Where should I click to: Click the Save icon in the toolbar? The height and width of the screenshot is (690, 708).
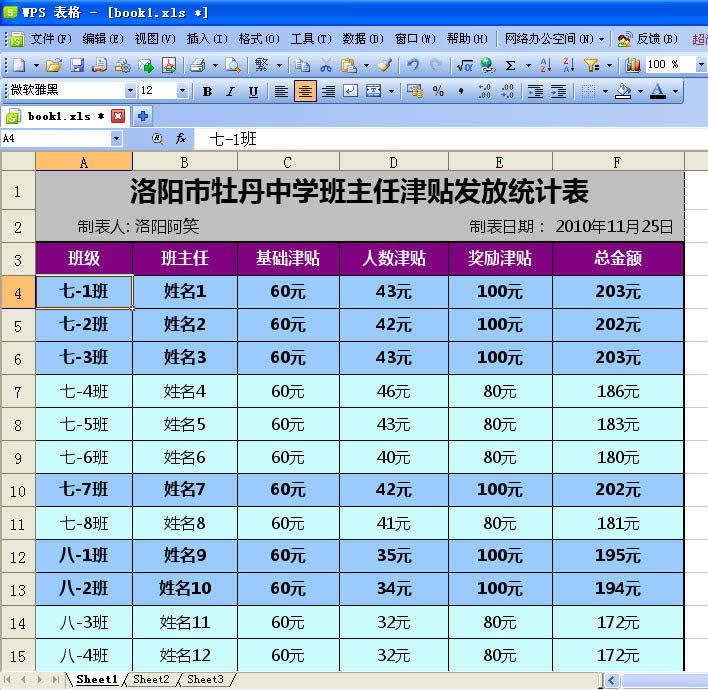pos(78,65)
